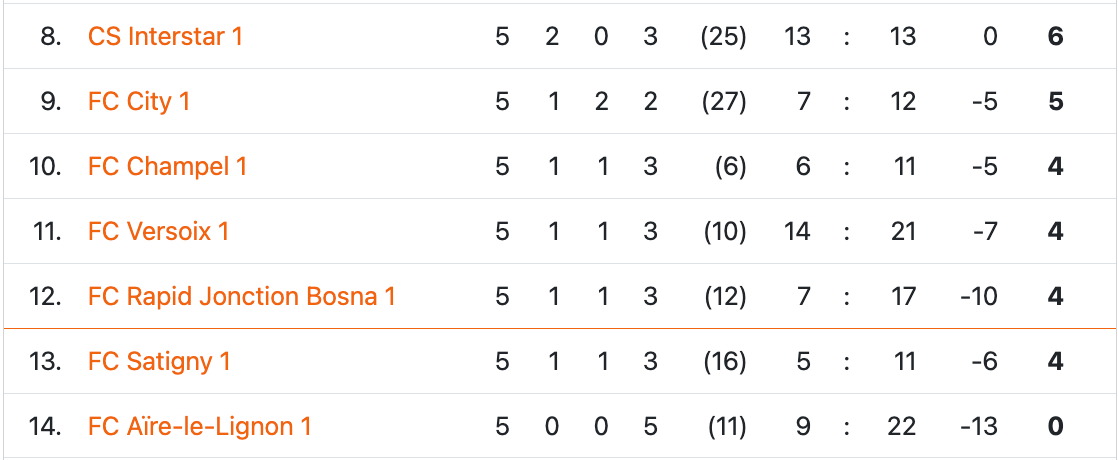Open the CS Interstar 1 team link
Viewport: 1118px width, 460px height.
165,37
